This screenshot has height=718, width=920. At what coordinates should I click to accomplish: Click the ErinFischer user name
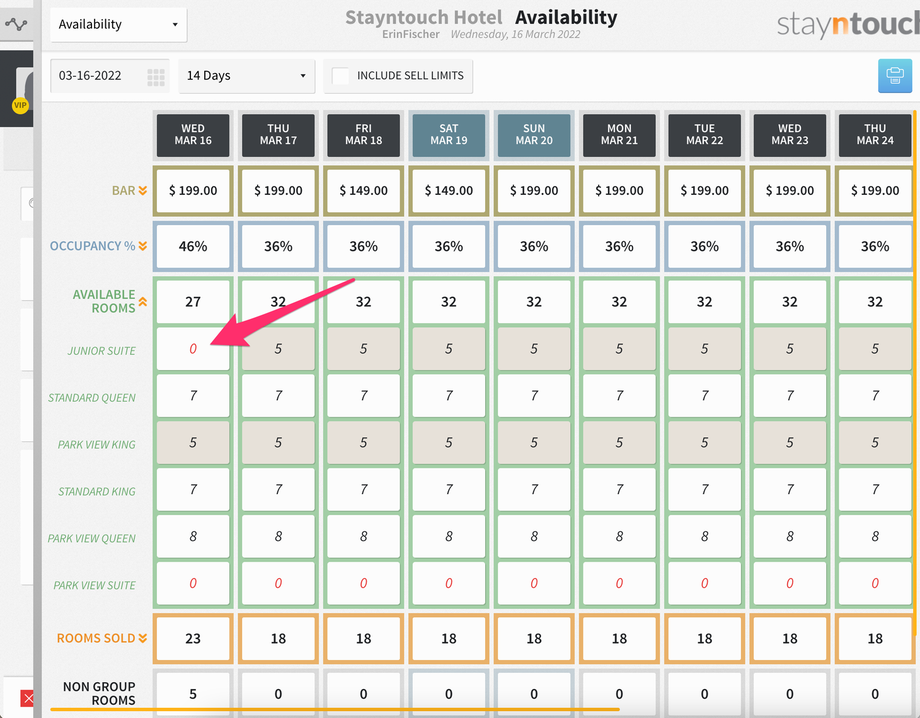pos(411,34)
